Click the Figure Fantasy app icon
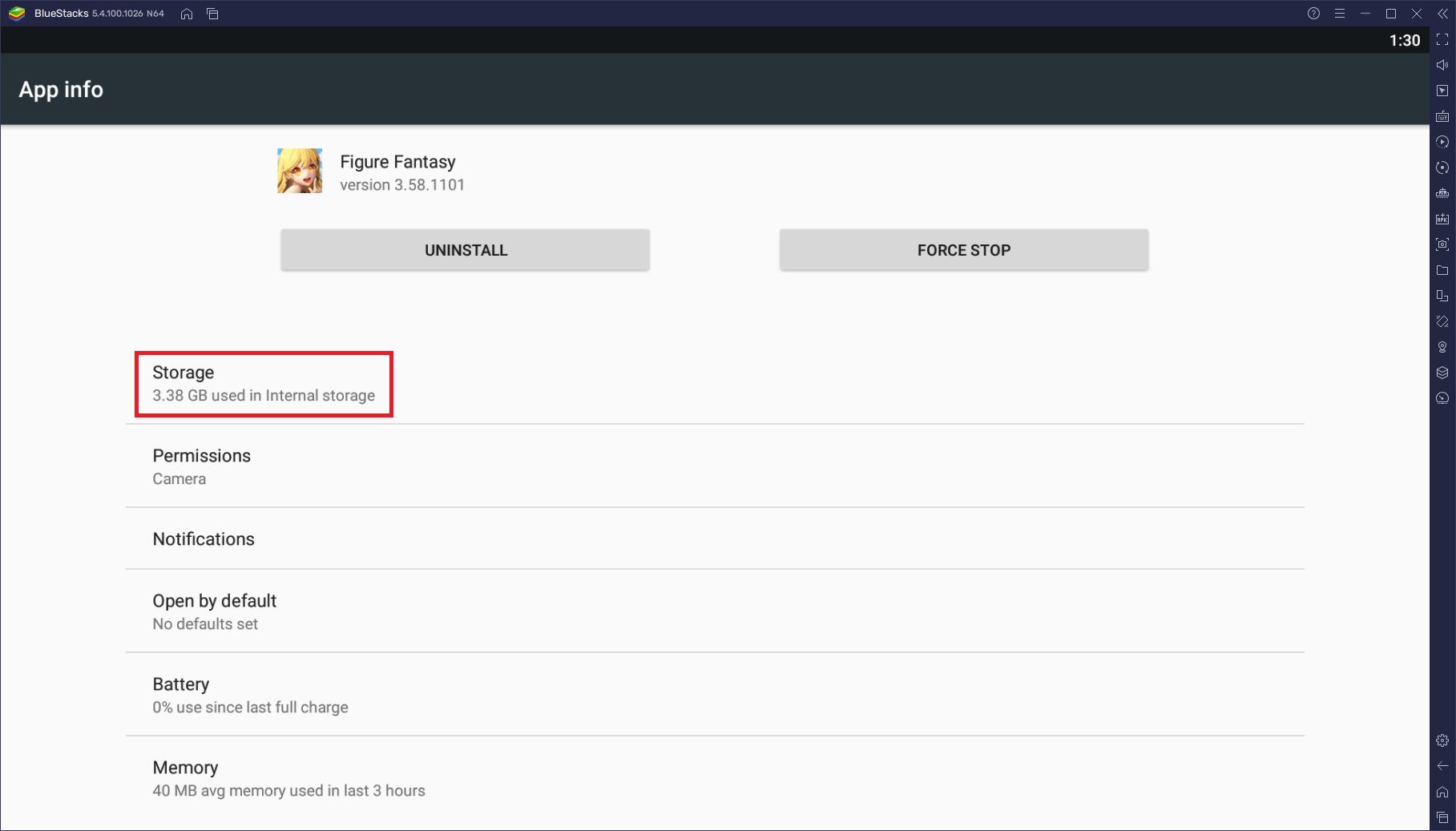1456x831 pixels. click(x=300, y=171)
